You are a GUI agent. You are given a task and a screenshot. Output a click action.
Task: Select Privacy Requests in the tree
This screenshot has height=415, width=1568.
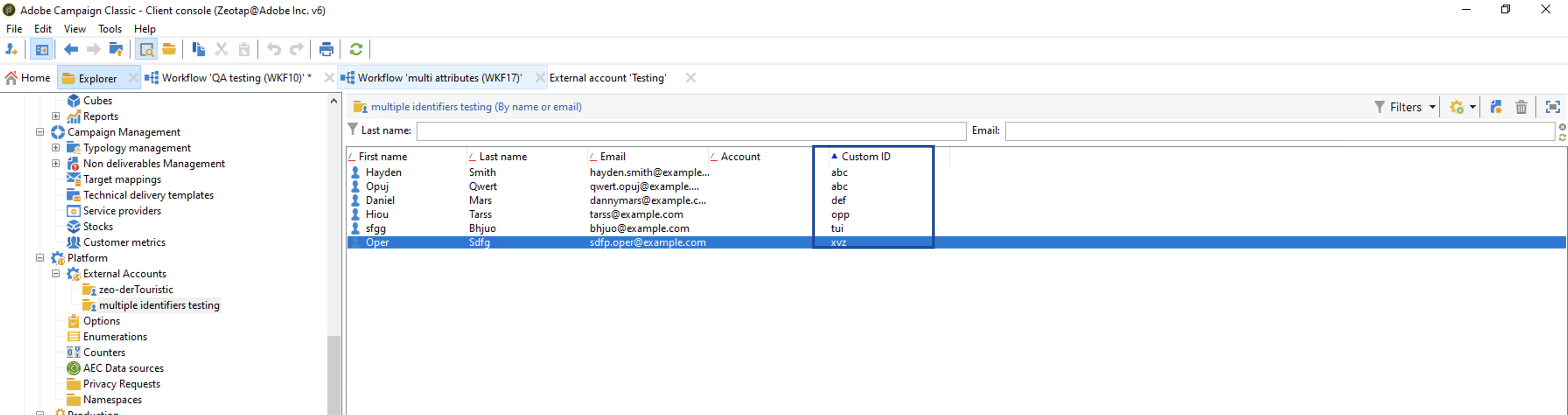121,384
